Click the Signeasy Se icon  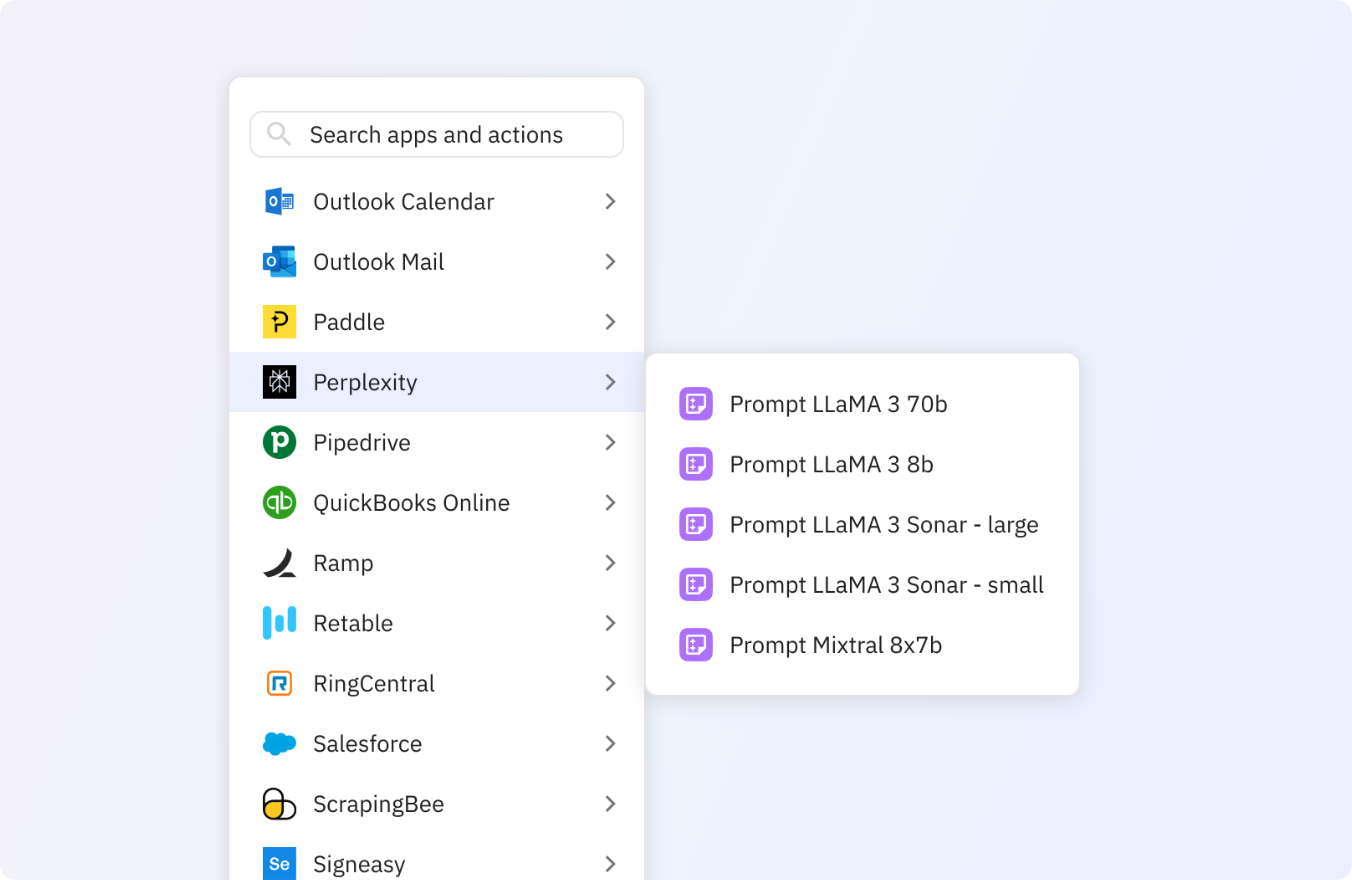279,863
